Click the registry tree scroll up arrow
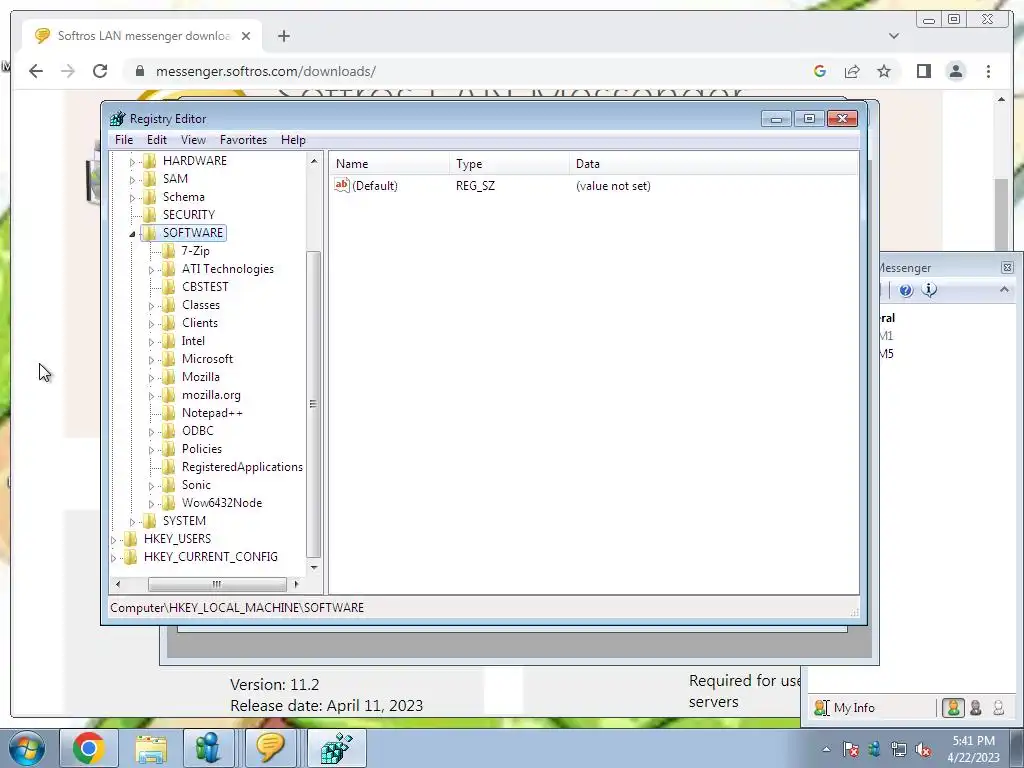 314,161
